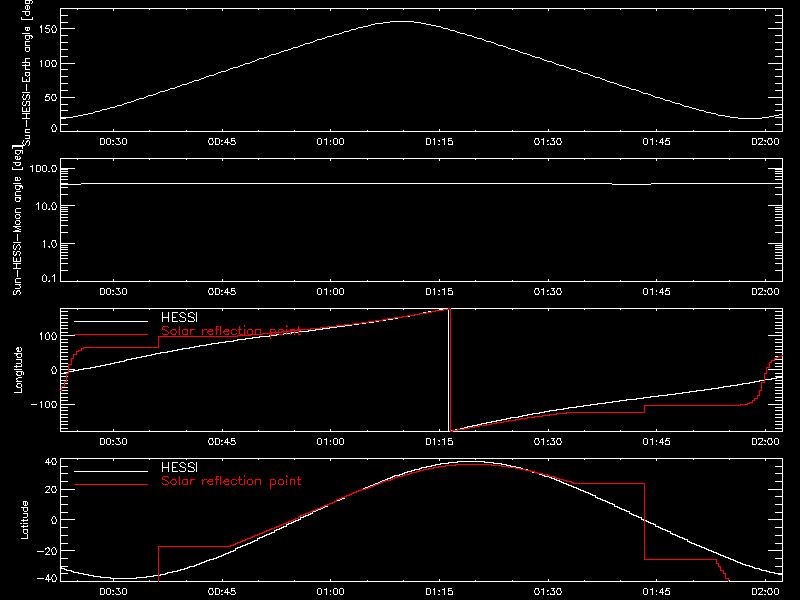
Task: Select the 50 tick on the Earth angle plot
Action: tap(51, 97)
